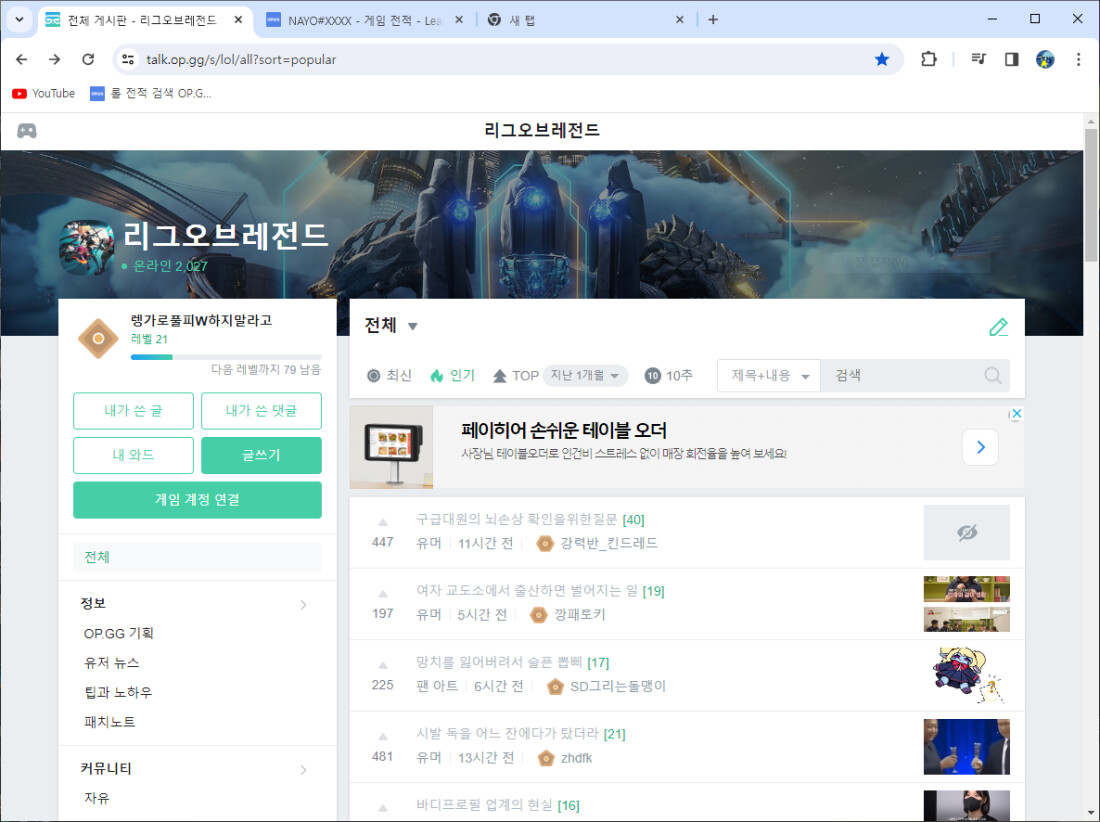Open the 바디프로필 업계의 현실 post

coord(484,804)
